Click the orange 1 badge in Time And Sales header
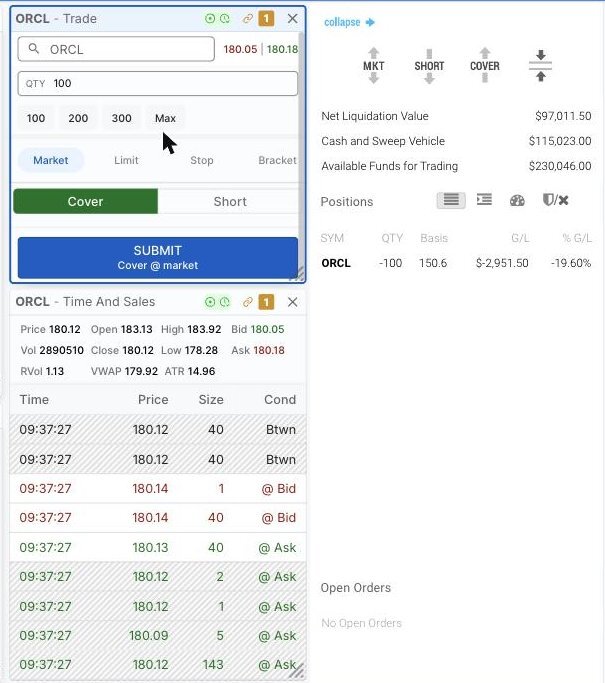Image resolution: width=605 pixels, height=683 pixels. coord(266,302)
